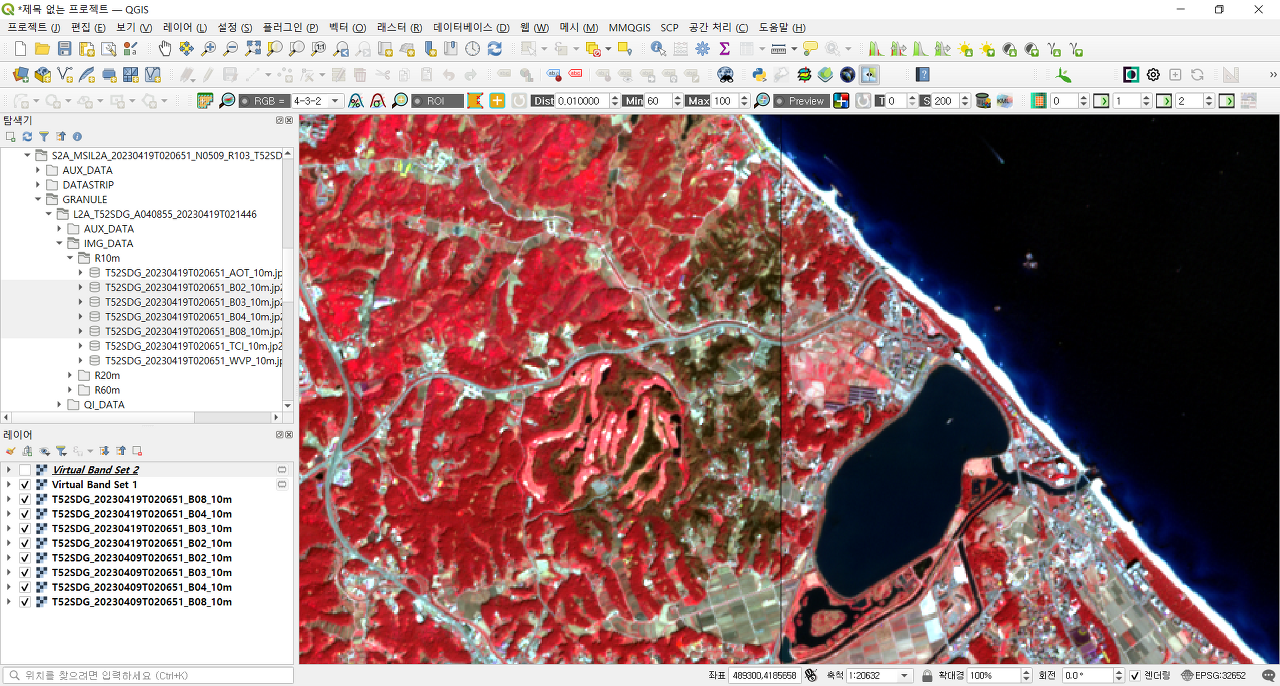Open the plugin help book icon
Viewport: 1280px width, 686px height.
point(923,74)
